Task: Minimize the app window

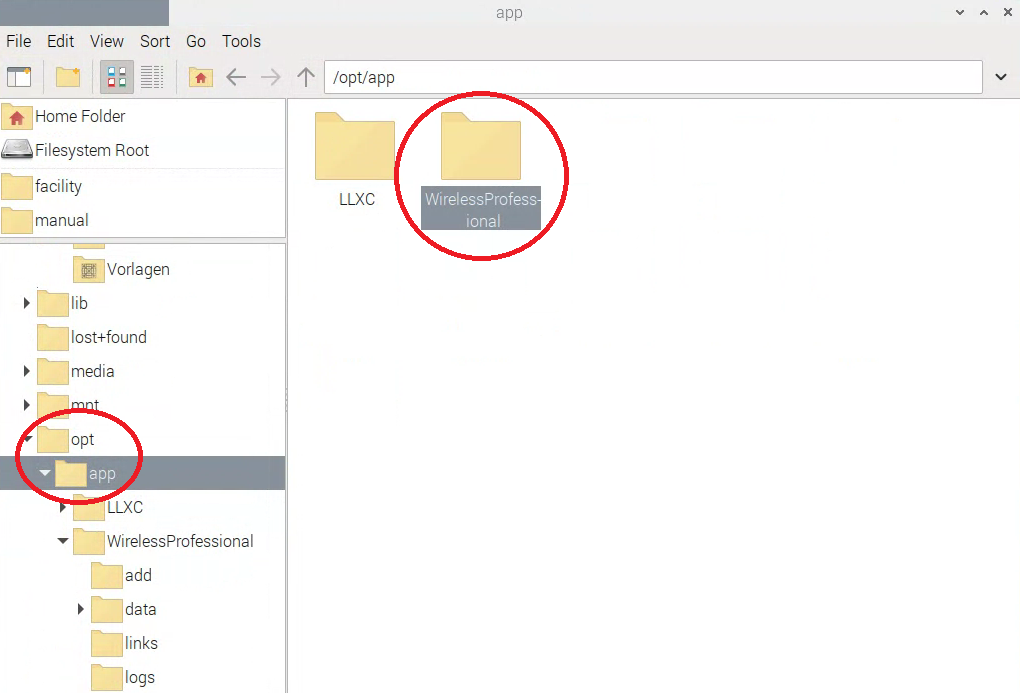Action: (960, 12)
